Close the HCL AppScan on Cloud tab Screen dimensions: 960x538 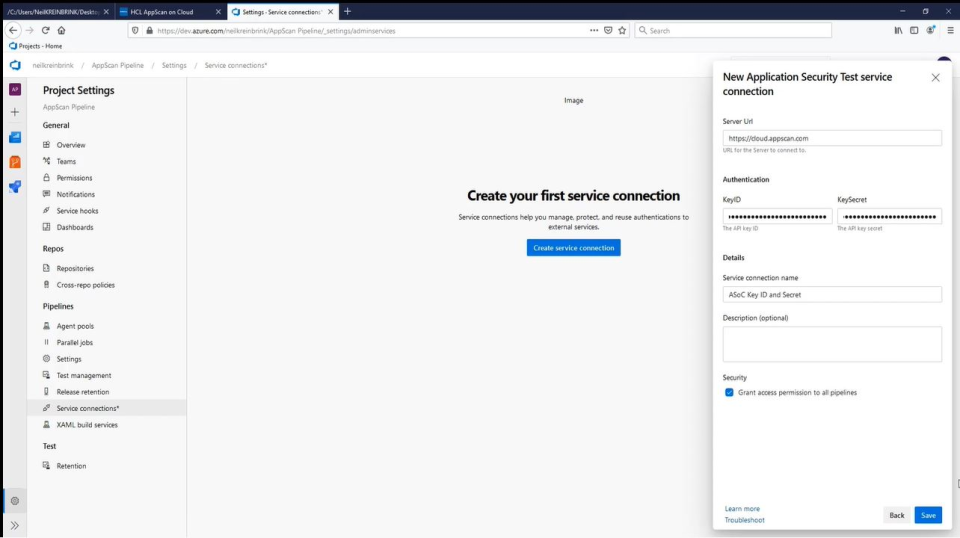click(x=218, y=12)
